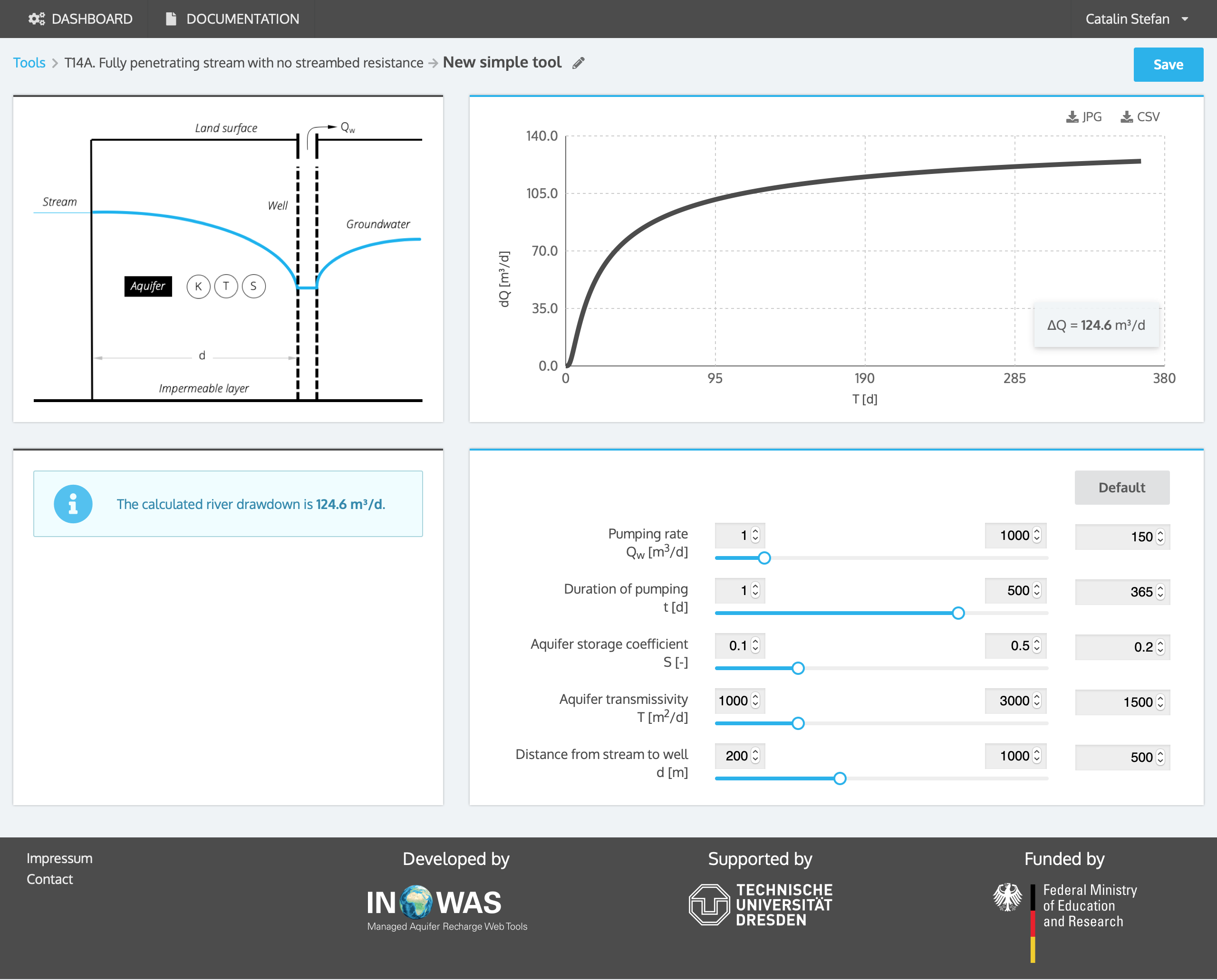This screenshot has width=1217, height=980.
Task: Click the Aquifer transmissivity slider handle
Action: pos(797,724)
